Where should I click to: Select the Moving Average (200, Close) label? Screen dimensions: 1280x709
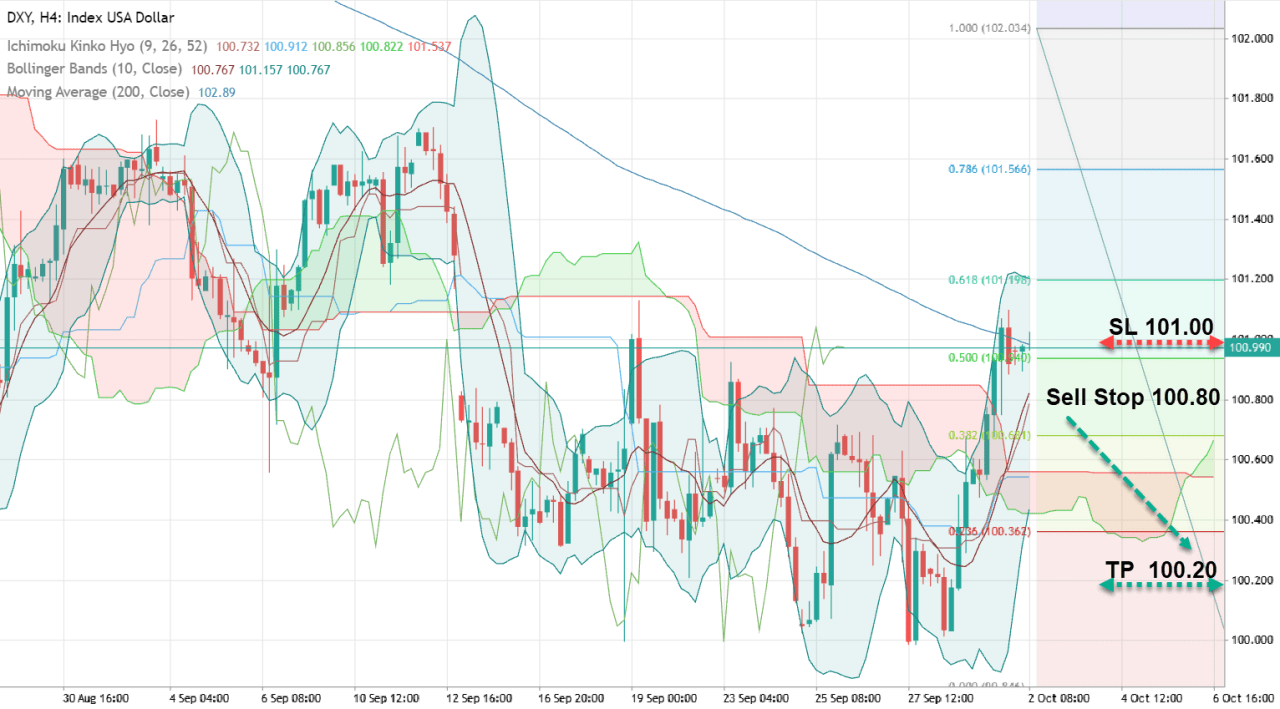(98, 92)
